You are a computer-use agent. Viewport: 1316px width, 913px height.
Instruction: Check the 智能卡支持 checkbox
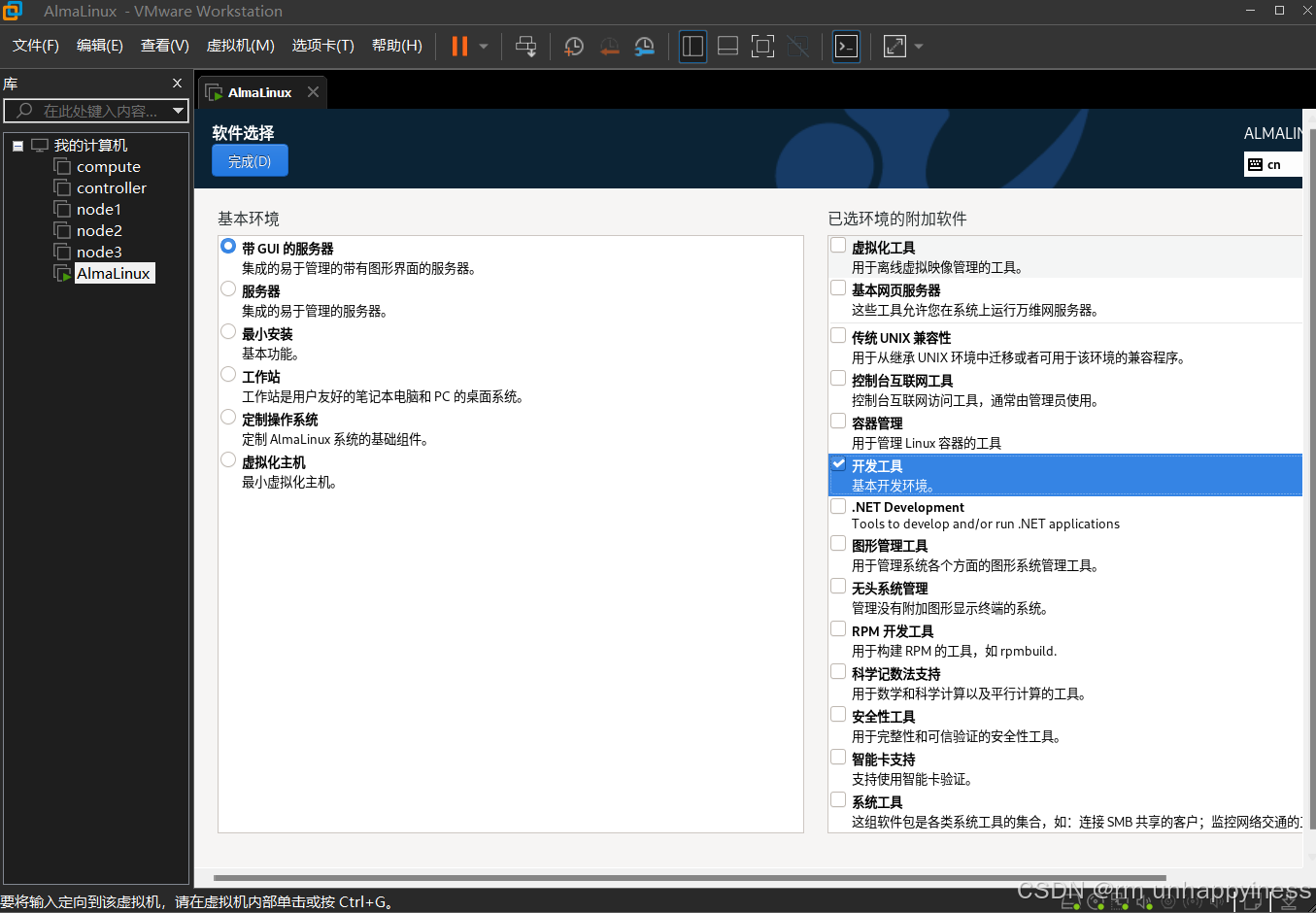coord(838,757)
